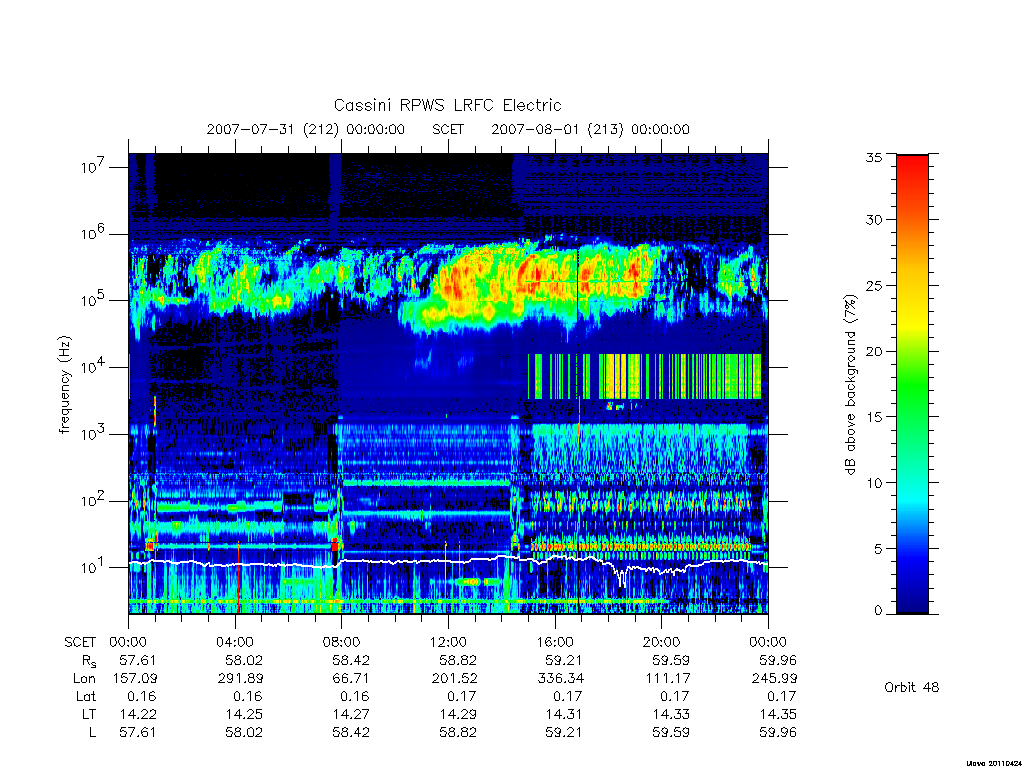Viewport: 1024px width, 768px height.
Task: Click the 'Orbit 48' label
Action: point(912,687)
